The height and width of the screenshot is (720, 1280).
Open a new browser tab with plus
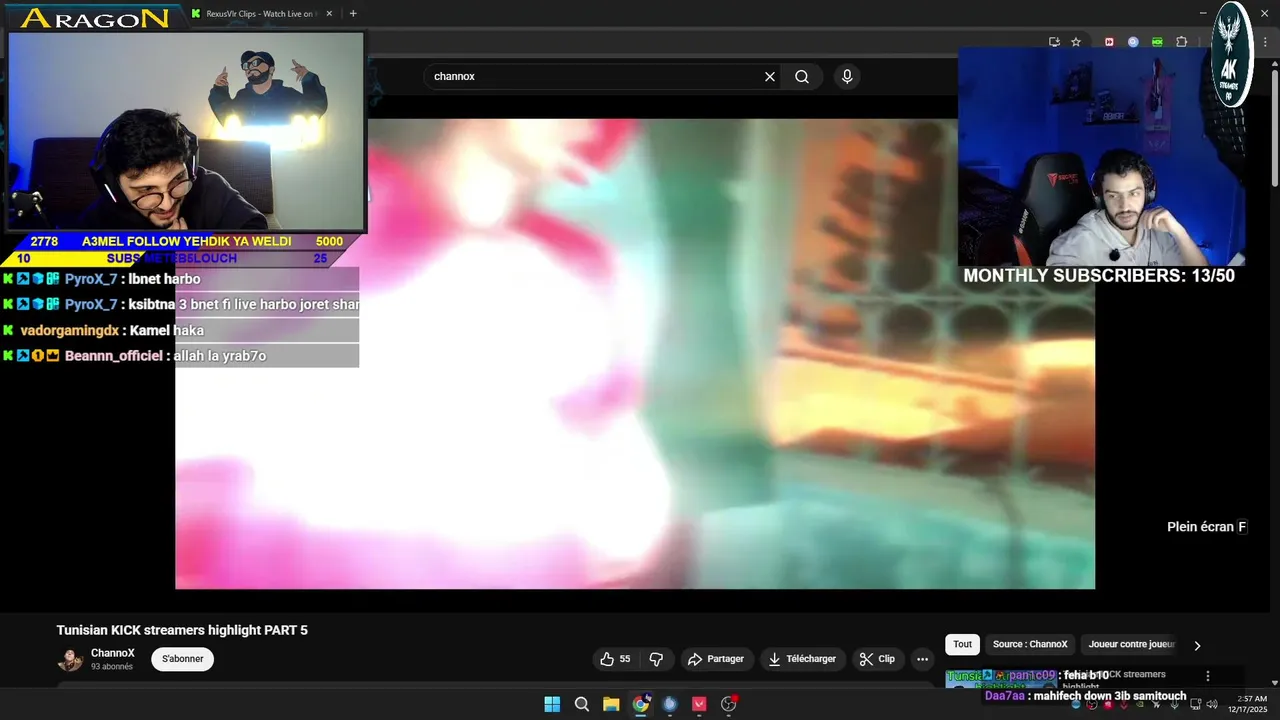pyautogui.click(x=353, y=14)
